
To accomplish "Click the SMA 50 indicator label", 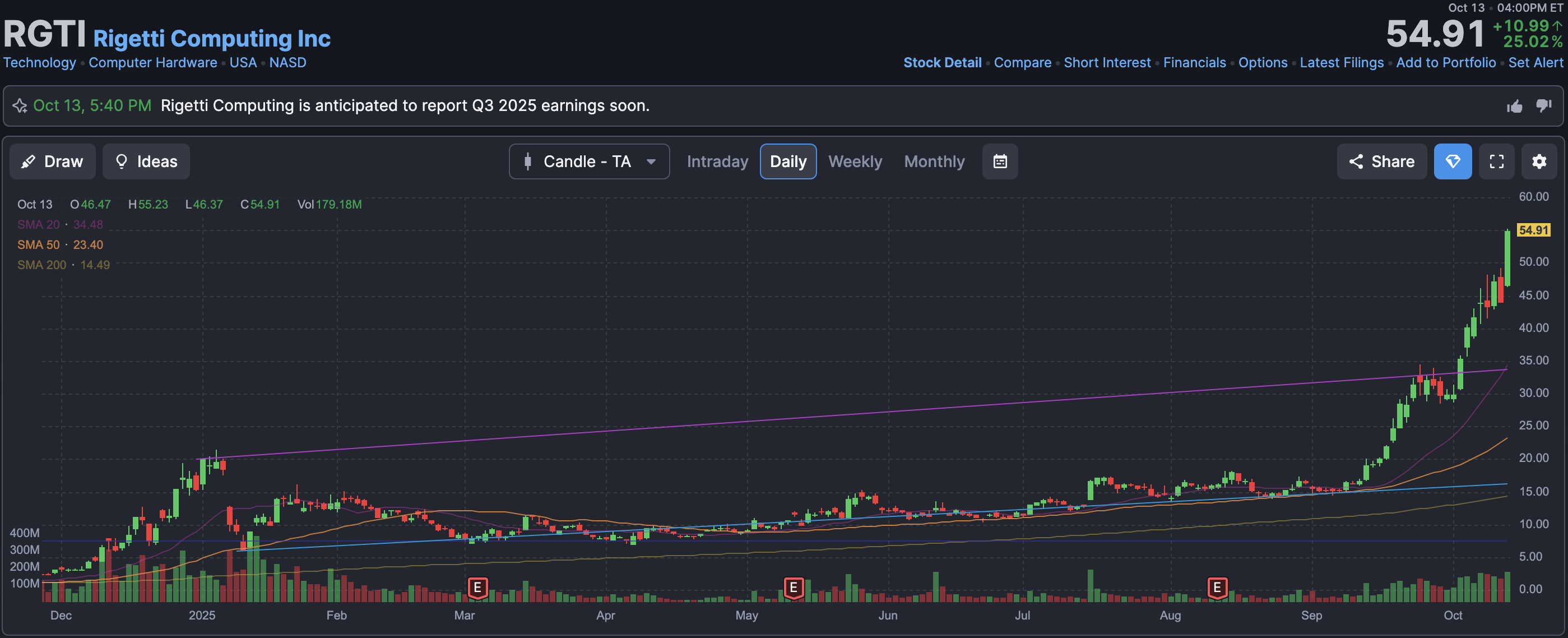I will tap(38, 245).
